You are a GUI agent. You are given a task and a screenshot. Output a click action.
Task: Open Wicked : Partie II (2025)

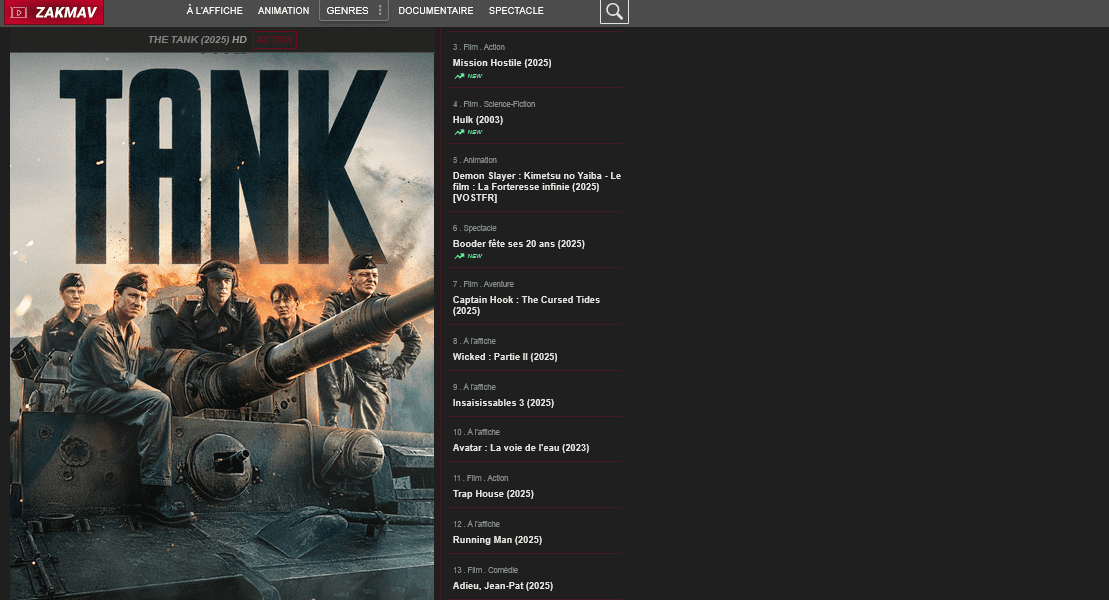click(x=505, y=357)
